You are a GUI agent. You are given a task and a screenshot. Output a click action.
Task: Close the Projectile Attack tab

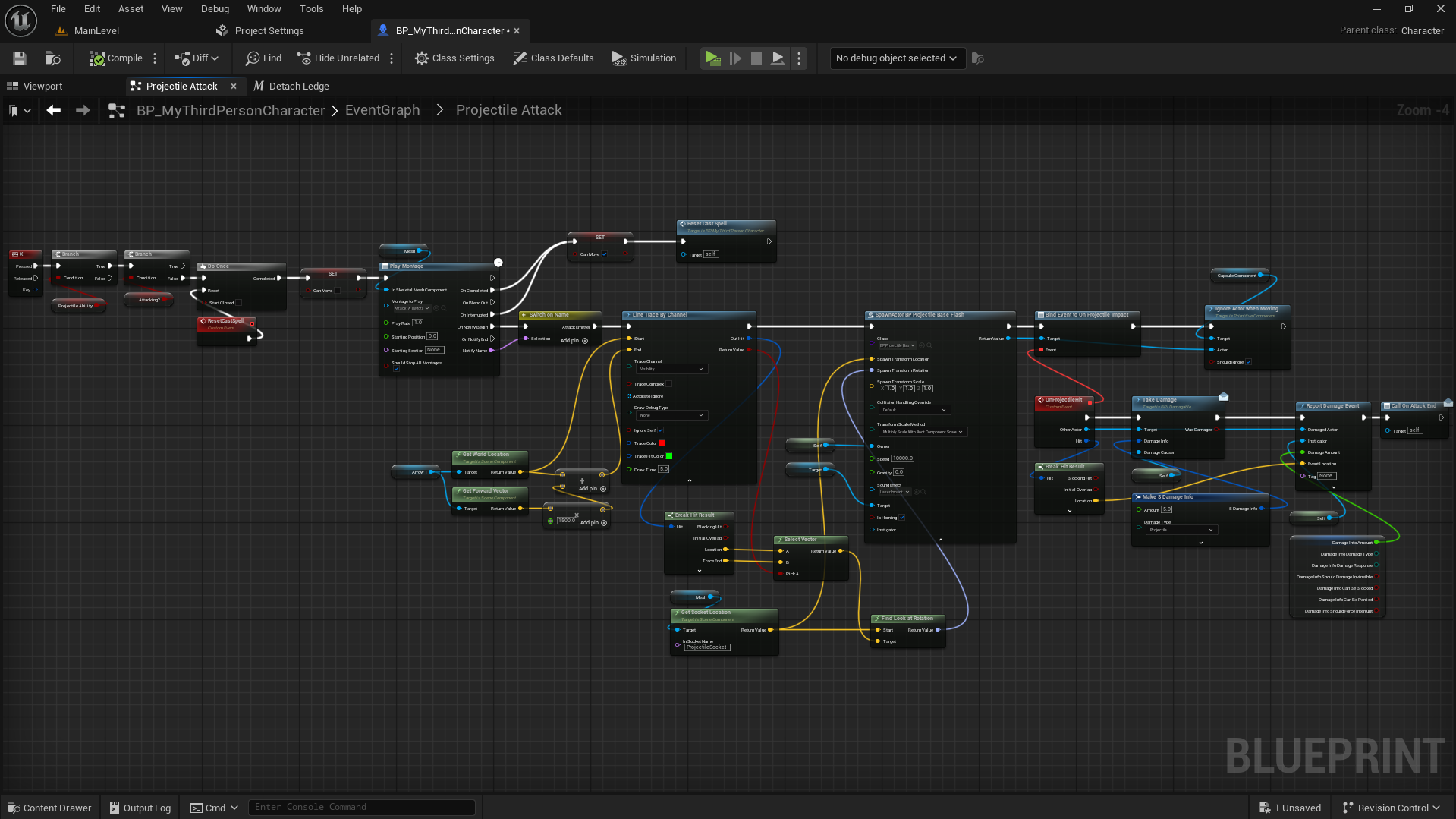coord(234,87)
